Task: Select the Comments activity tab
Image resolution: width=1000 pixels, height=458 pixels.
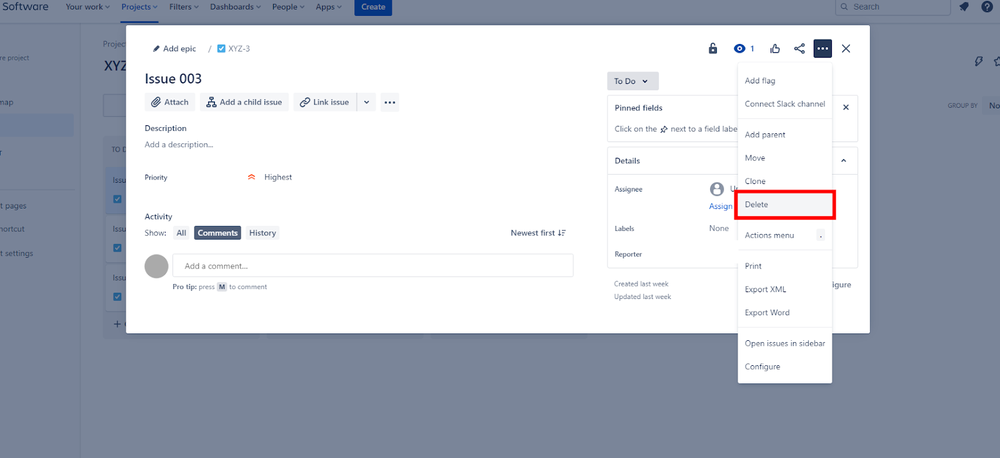Action: [x=217, y=233]
